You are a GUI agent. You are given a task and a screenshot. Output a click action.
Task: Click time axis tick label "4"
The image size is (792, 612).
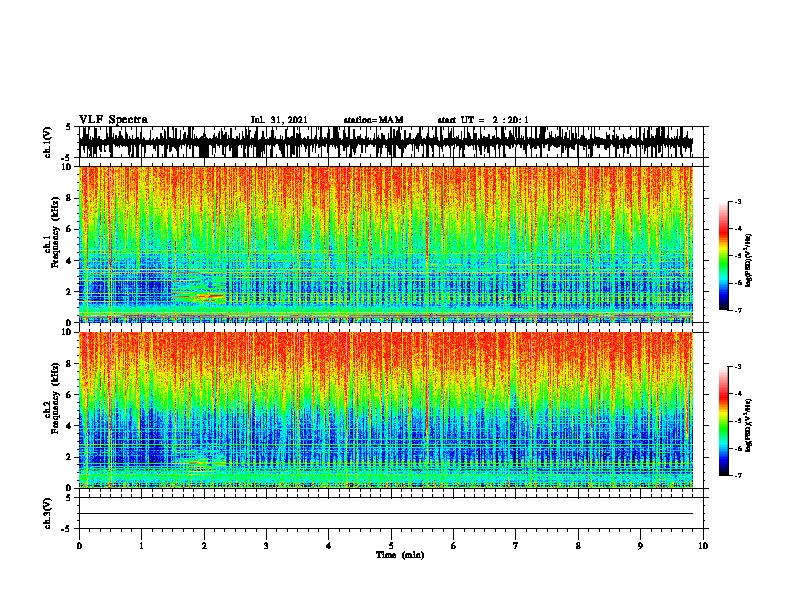click(x=329, y=546)
